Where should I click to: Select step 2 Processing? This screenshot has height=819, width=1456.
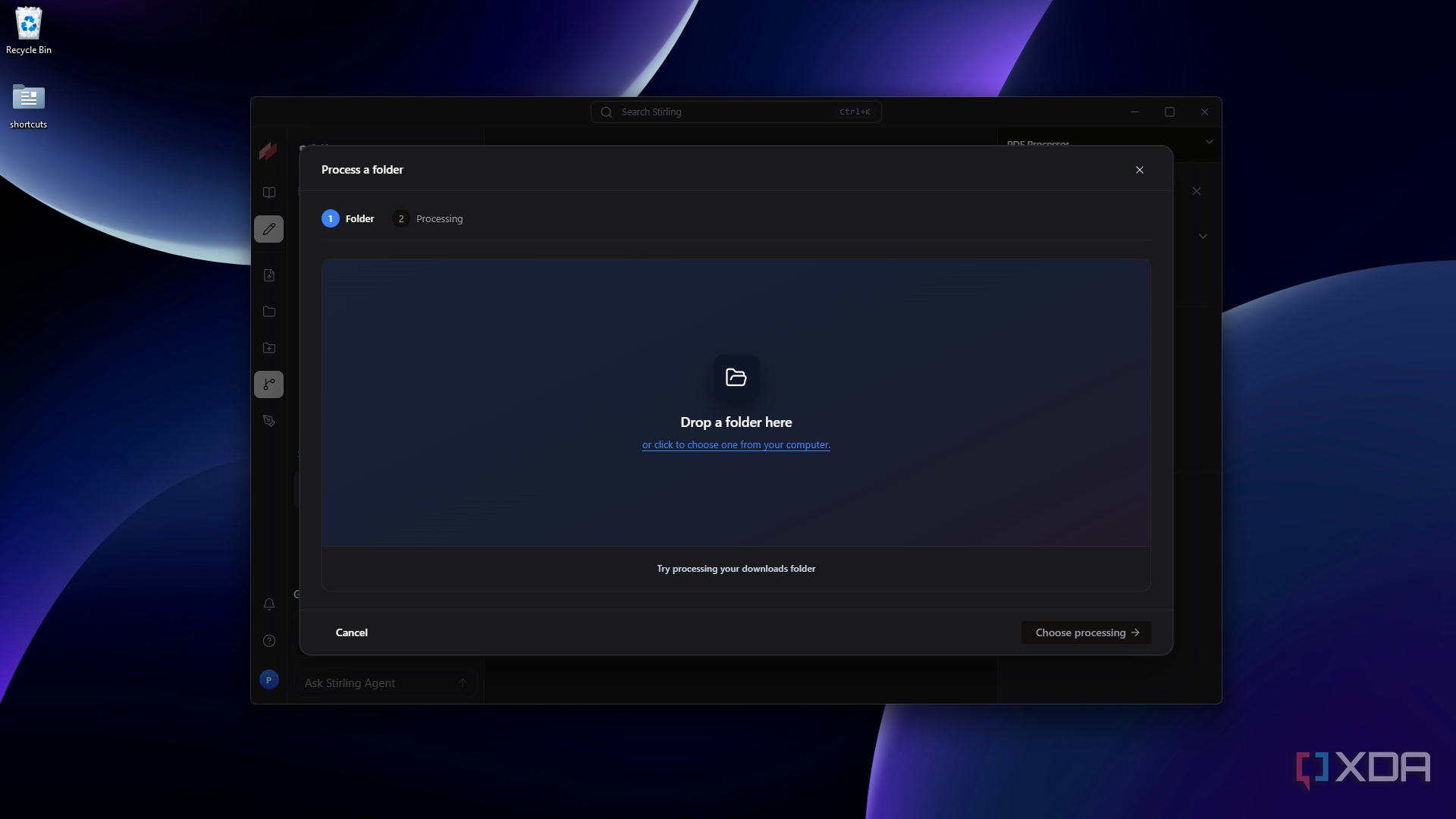click(x=428, y=218)
